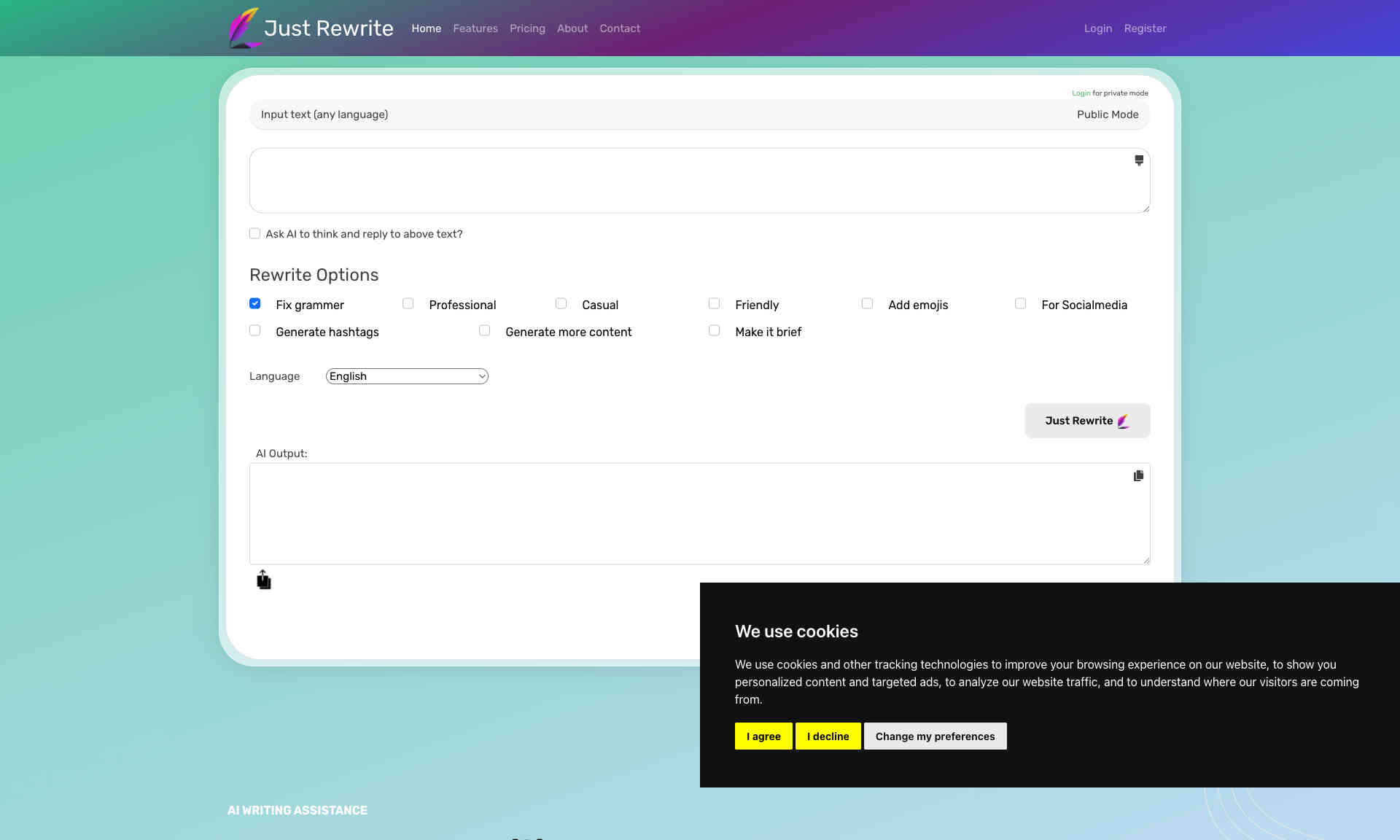Click the clear text icon in input
1400x840 pixels.
(1138, 160)
